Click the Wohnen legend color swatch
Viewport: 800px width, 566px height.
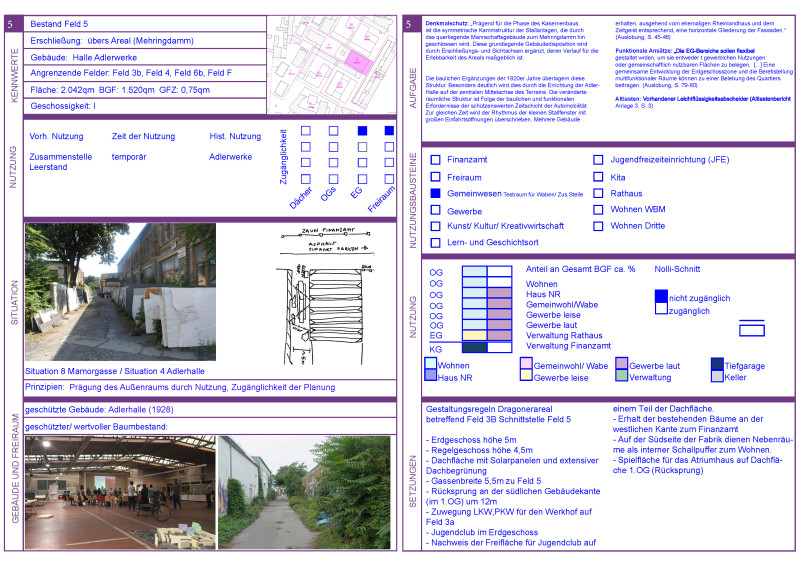(431, 363)
